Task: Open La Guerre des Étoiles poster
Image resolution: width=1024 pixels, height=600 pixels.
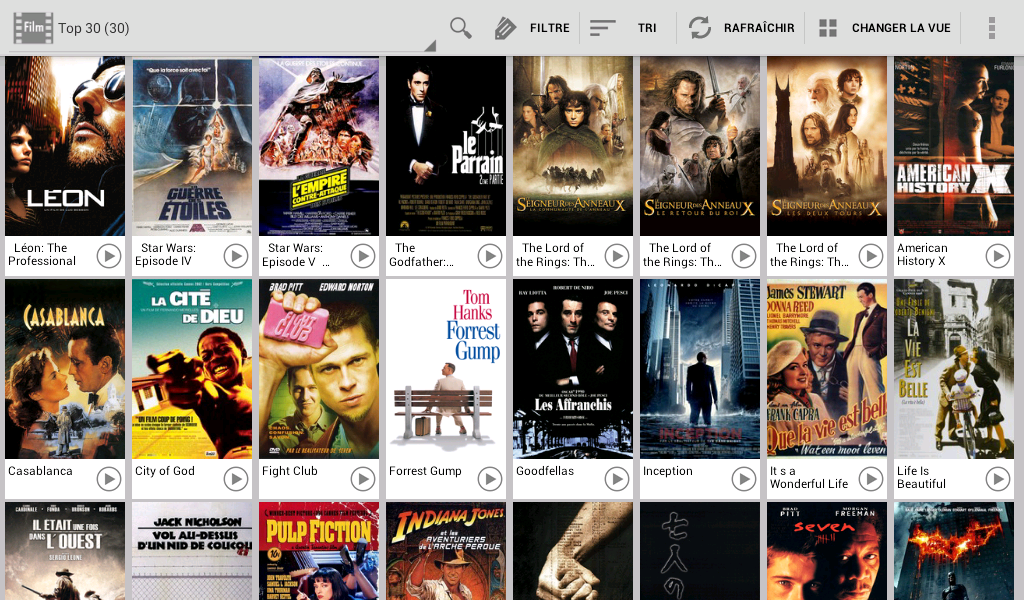Action: (x=192, y=146)
